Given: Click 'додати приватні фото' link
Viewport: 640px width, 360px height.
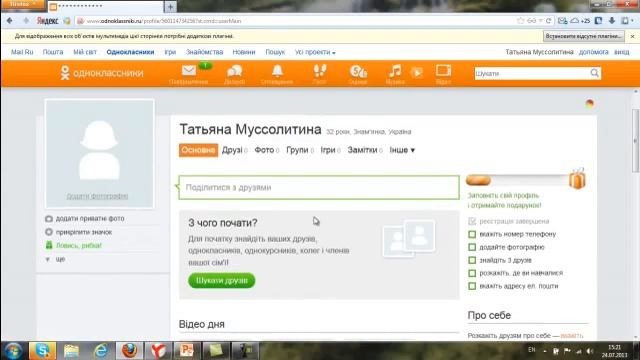Looking at the screenshot, I should tap(90, 219).
